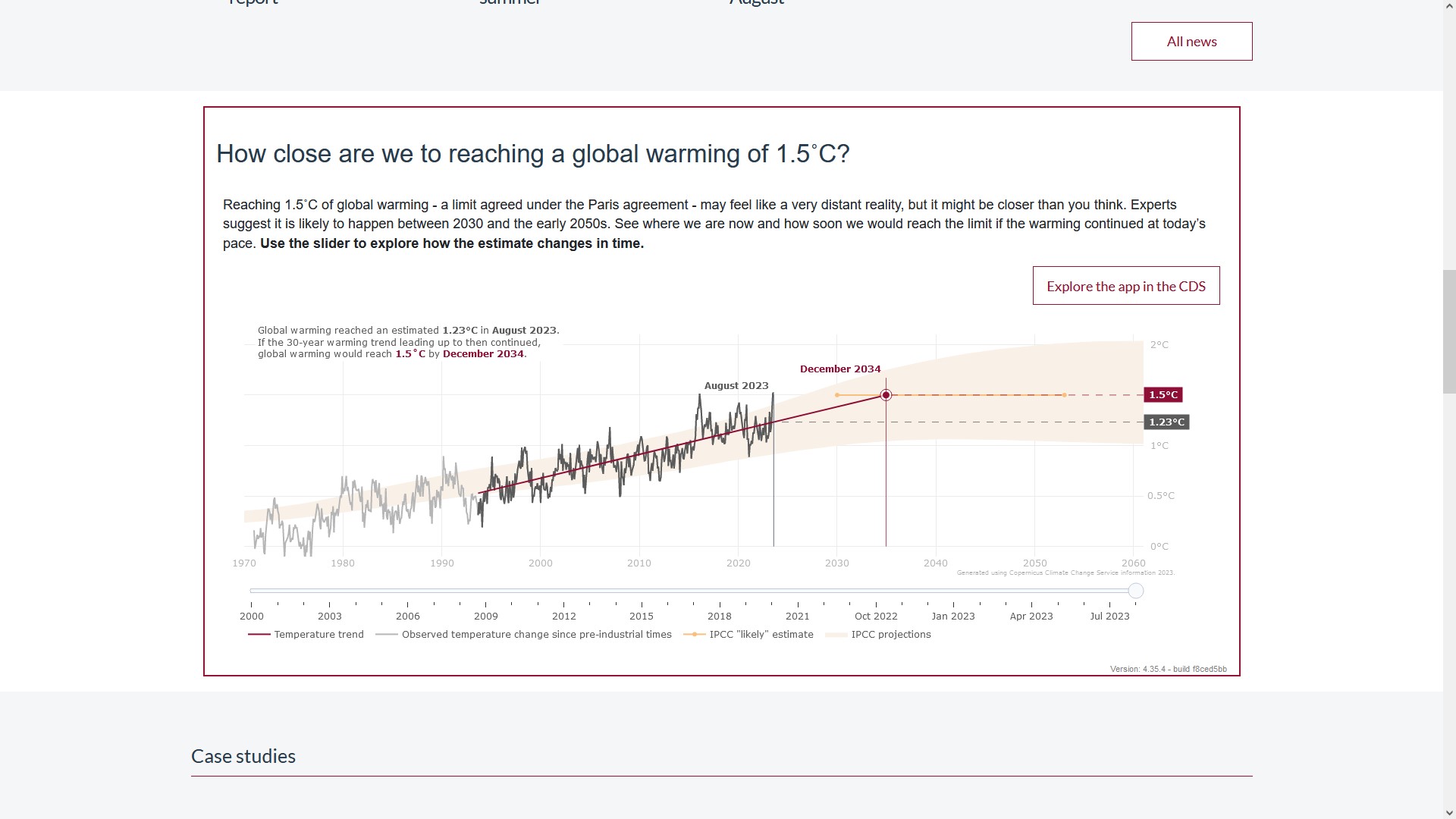Open Explore the app in the CDS

pyautogui.click(x=1125, y=286)
